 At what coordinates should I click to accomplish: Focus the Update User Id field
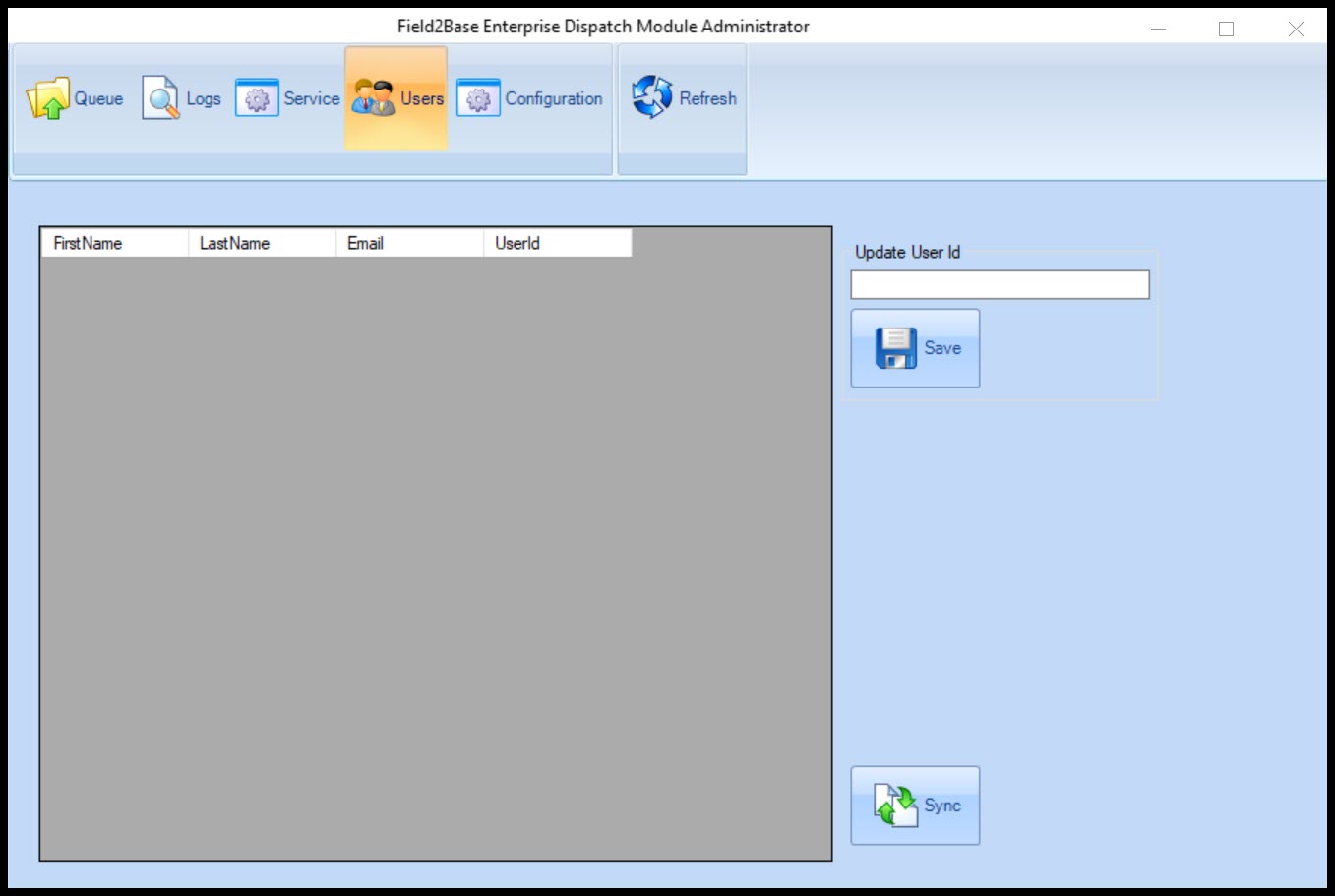pyautogui.click(x=1000, y=284)
